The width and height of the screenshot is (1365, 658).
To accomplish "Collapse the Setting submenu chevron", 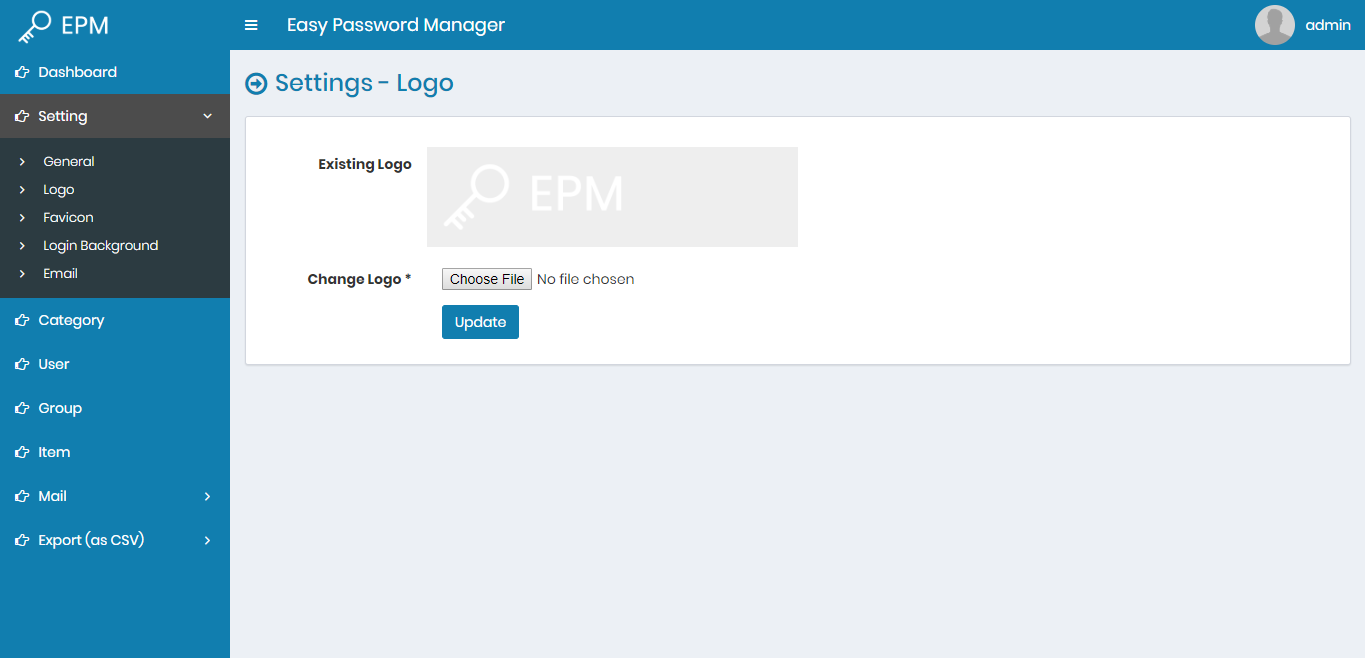I will coord(208,116).
